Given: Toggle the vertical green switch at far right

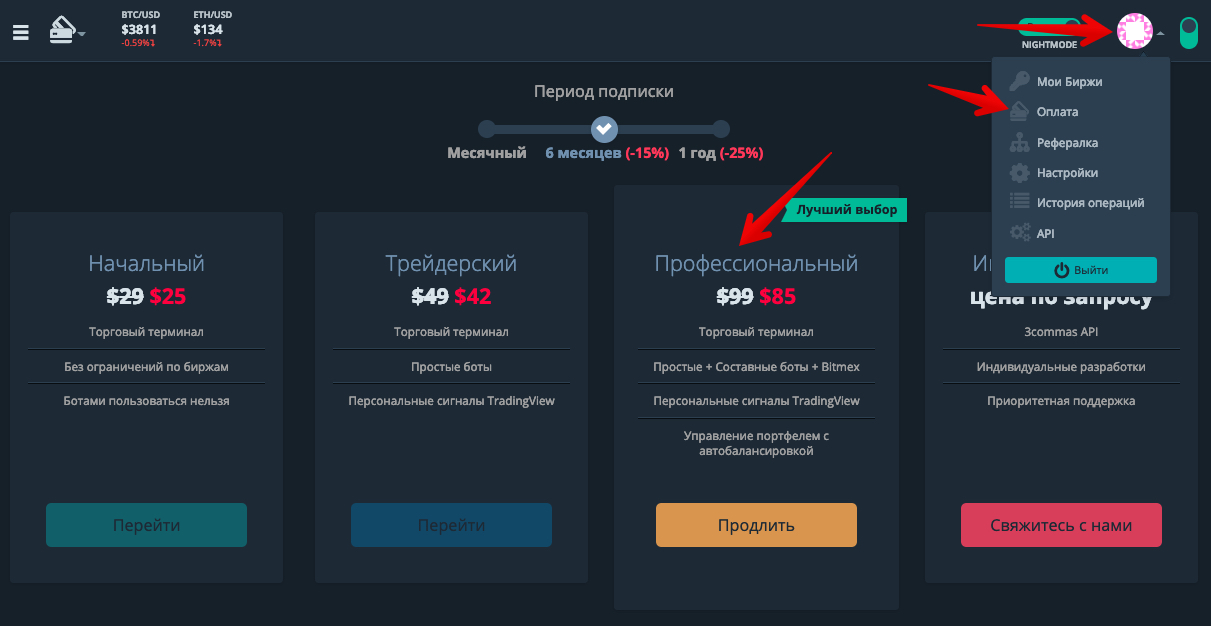Looking at the screenshot, I should pos(1189,32).
